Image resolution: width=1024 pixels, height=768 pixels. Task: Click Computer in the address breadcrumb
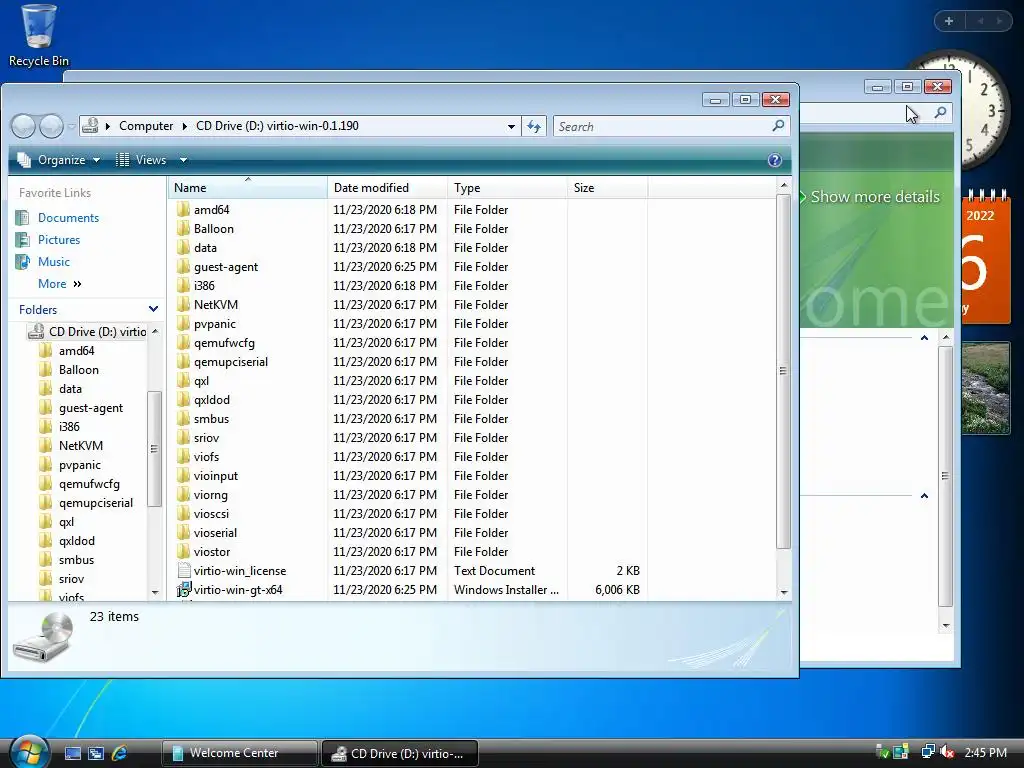coord(146,126)
